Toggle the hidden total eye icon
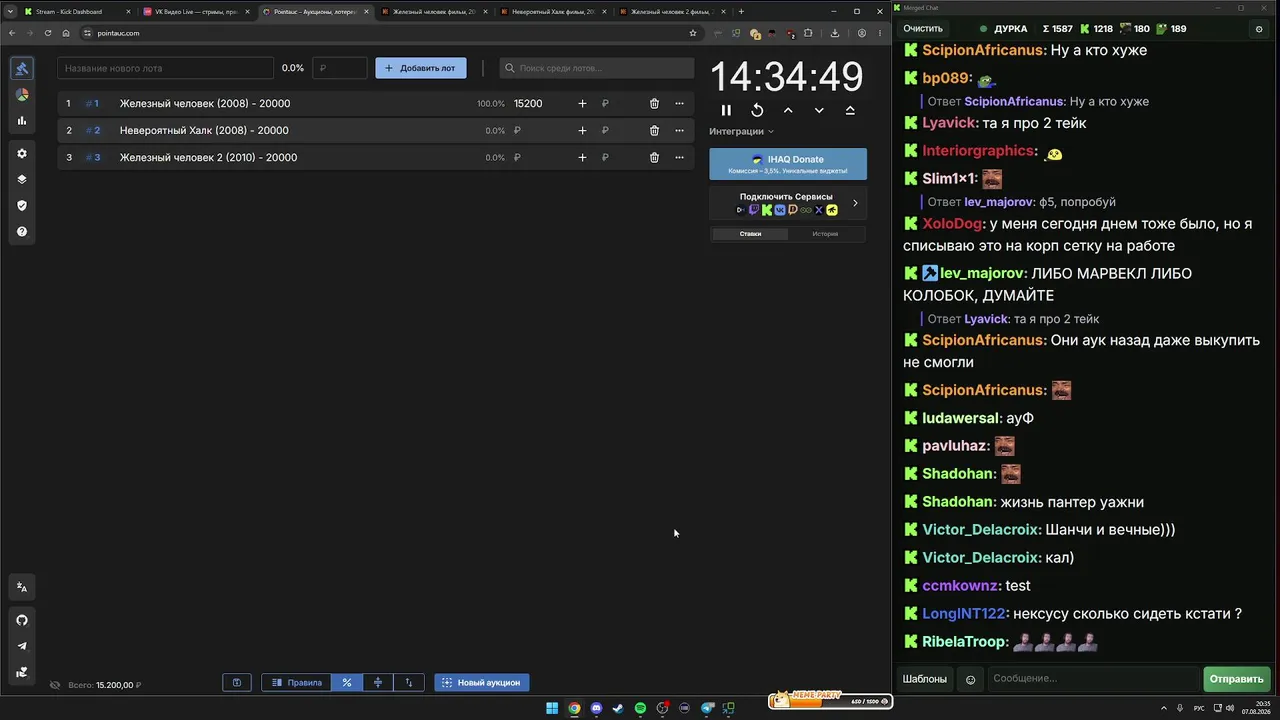The width and height of the screenshot is (1280, 720). [x=55, y=685]
